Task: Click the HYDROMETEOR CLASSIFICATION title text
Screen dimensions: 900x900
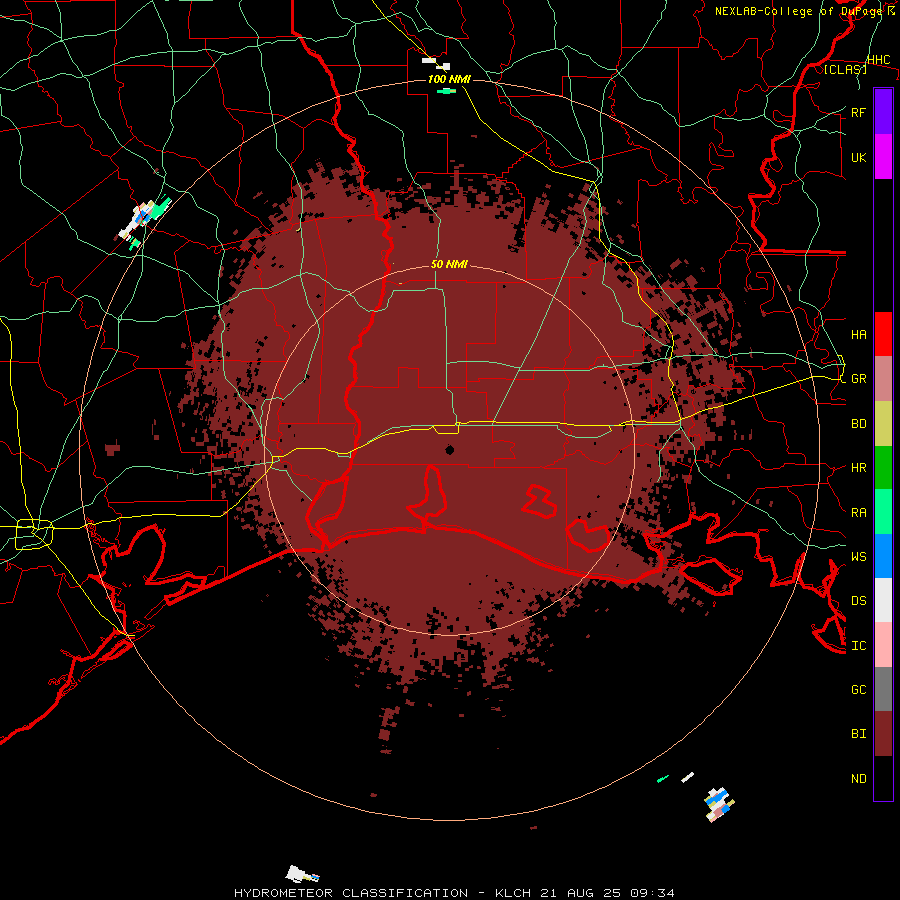Action: (351, 893)
